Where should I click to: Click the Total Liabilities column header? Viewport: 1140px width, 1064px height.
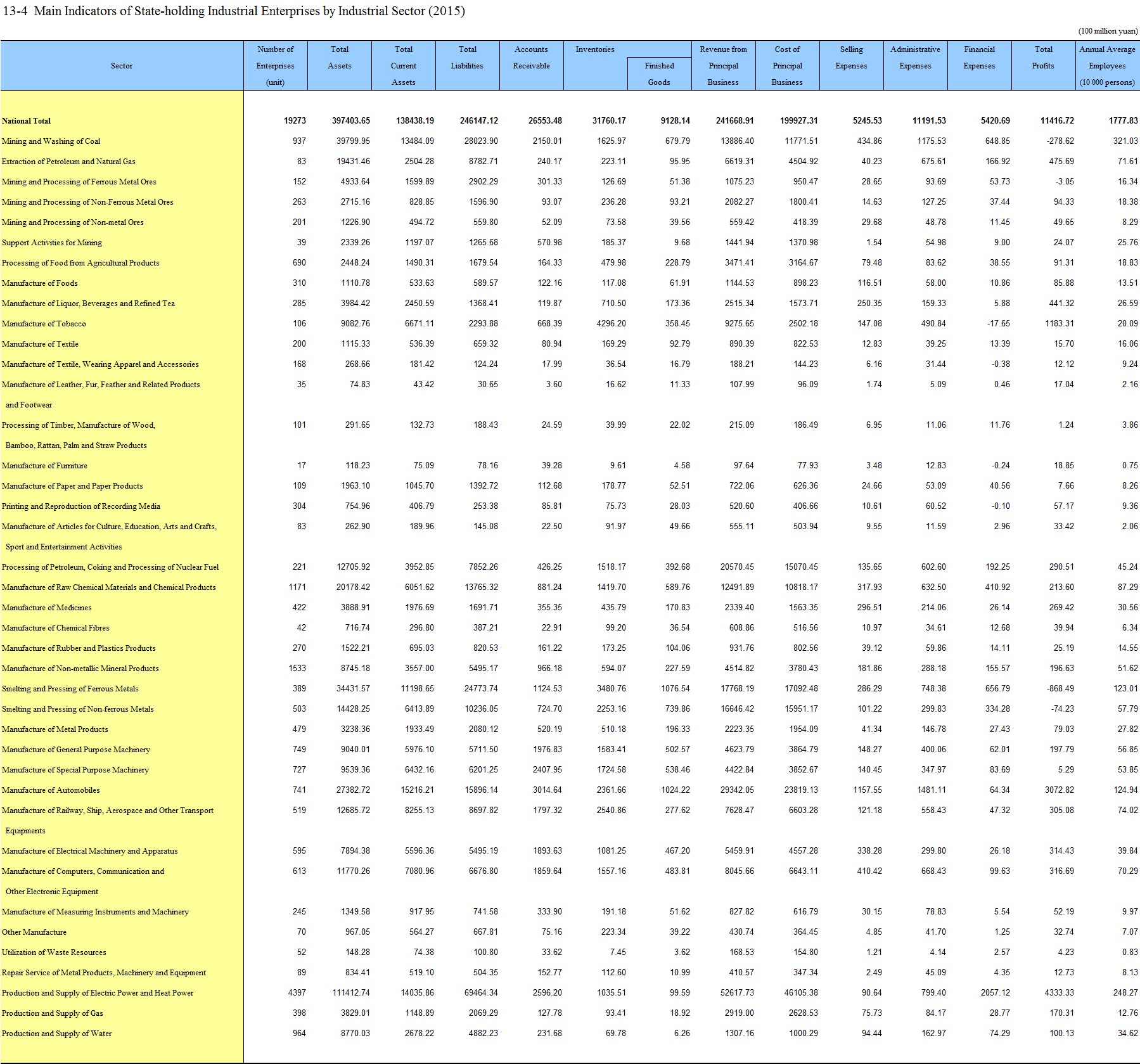click(467, 58)
